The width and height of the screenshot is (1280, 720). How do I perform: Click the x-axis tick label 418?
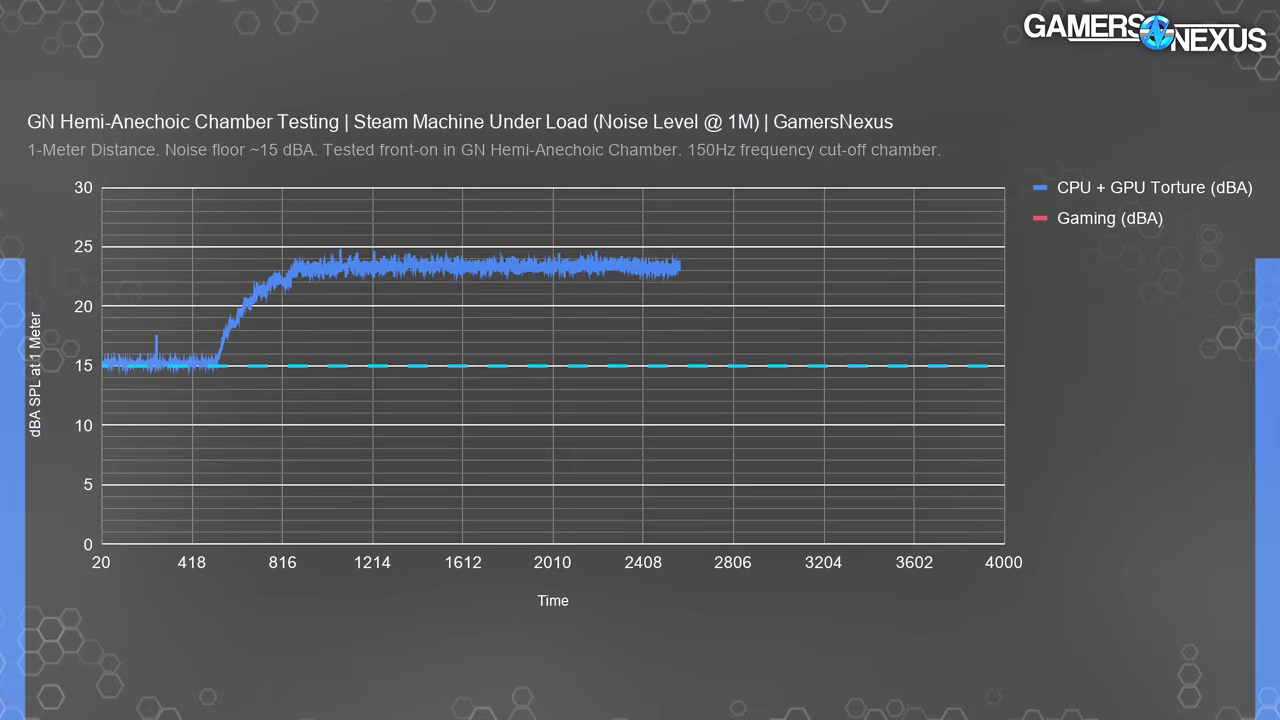click(192, 563)
